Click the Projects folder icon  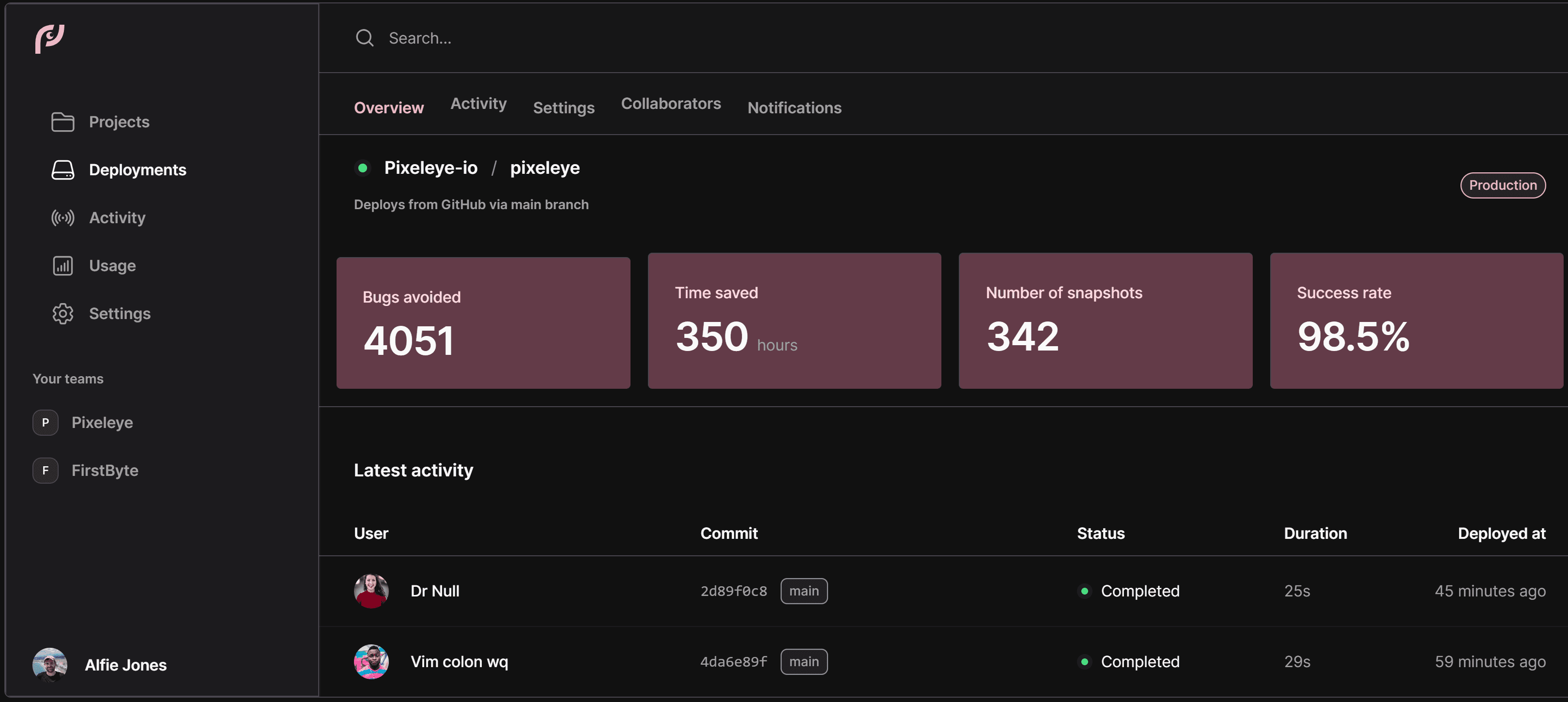[62, 122]
